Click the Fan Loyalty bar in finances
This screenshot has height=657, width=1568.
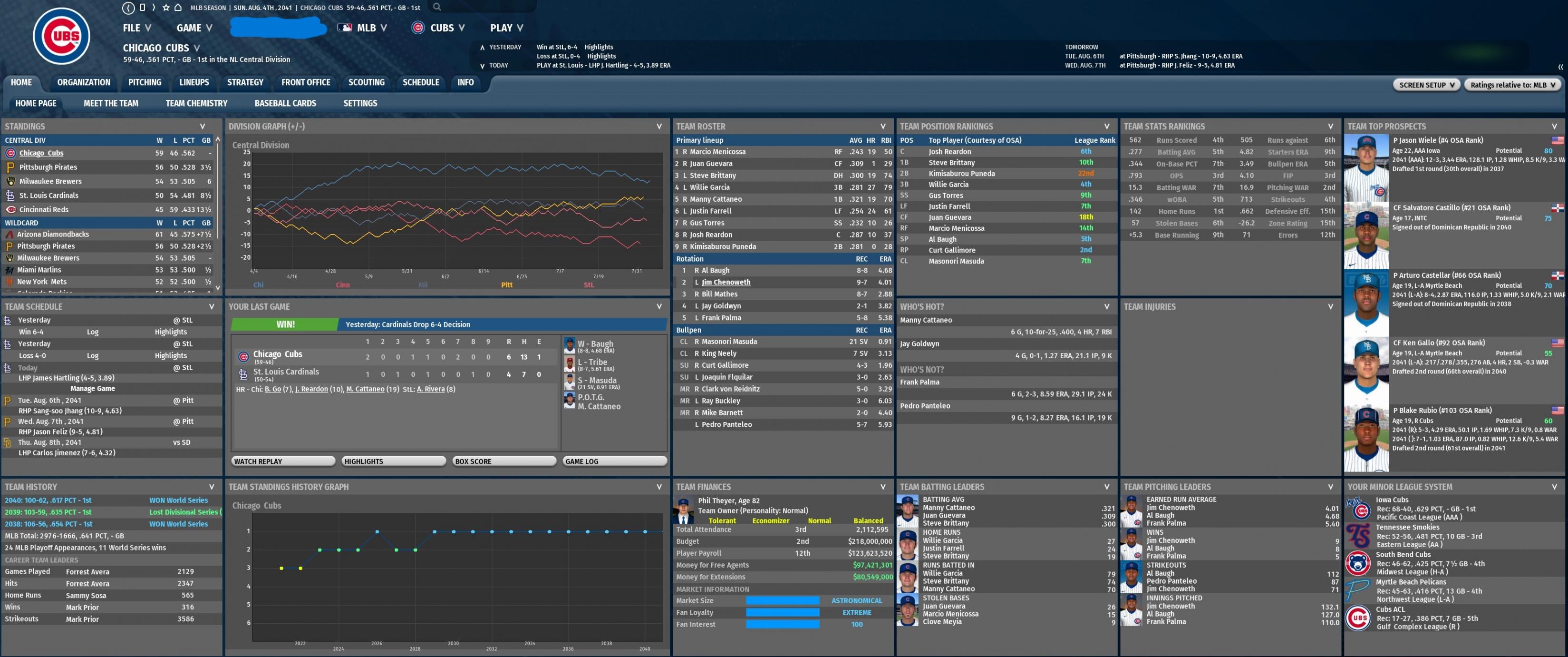pos(782,613)
